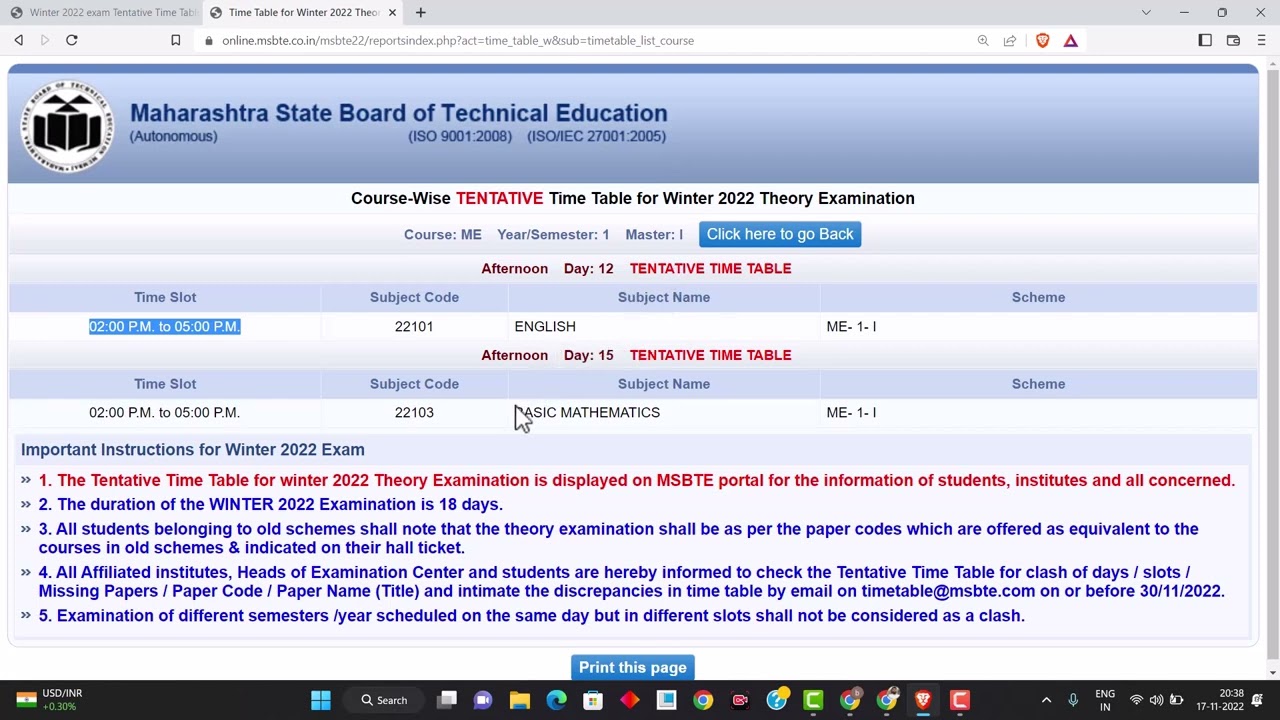Click the Maharashtra State Board of Technical Education title
This screenshot has height=720, width=1280.
pyautogui.click(x=398, y=113)
